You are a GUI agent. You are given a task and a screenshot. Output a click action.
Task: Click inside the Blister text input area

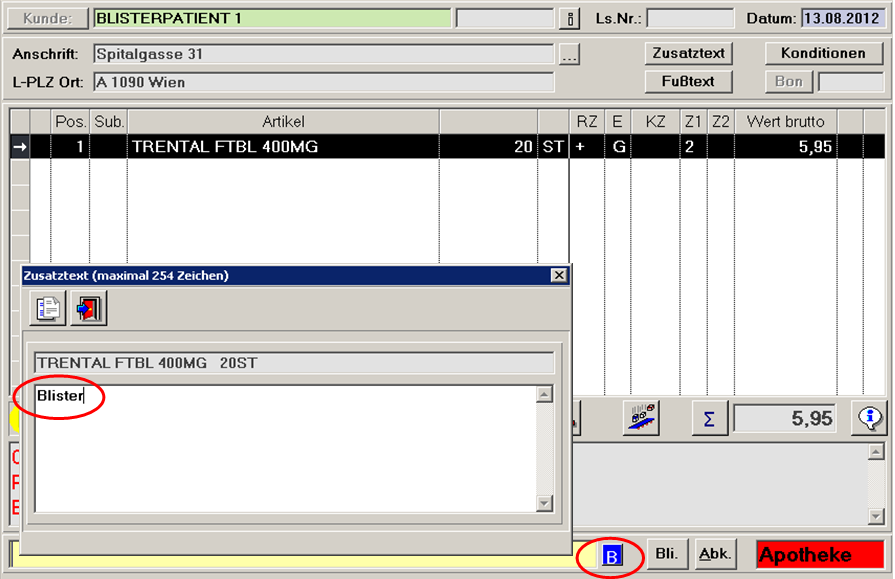pyautogui.click(x=285, y=450)
